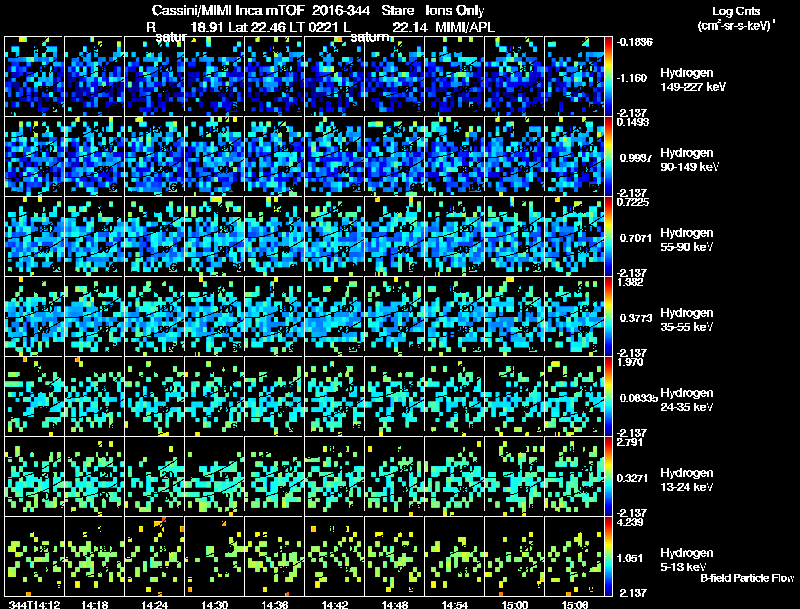
Task: Click the "Hydrogen 13-24 keV" row label
Action: click(x=687, y=480)
